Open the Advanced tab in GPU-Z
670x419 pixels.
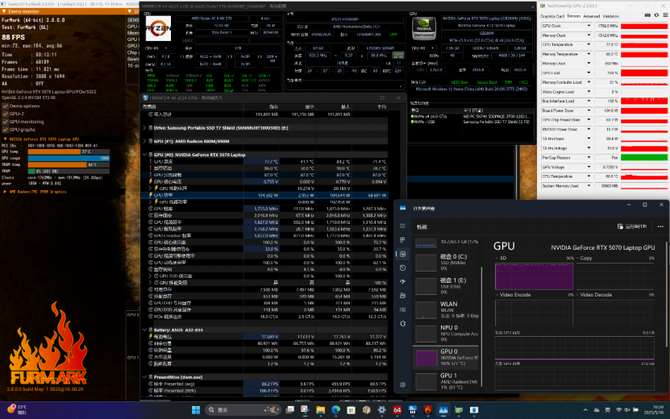(x=592, y=16)
